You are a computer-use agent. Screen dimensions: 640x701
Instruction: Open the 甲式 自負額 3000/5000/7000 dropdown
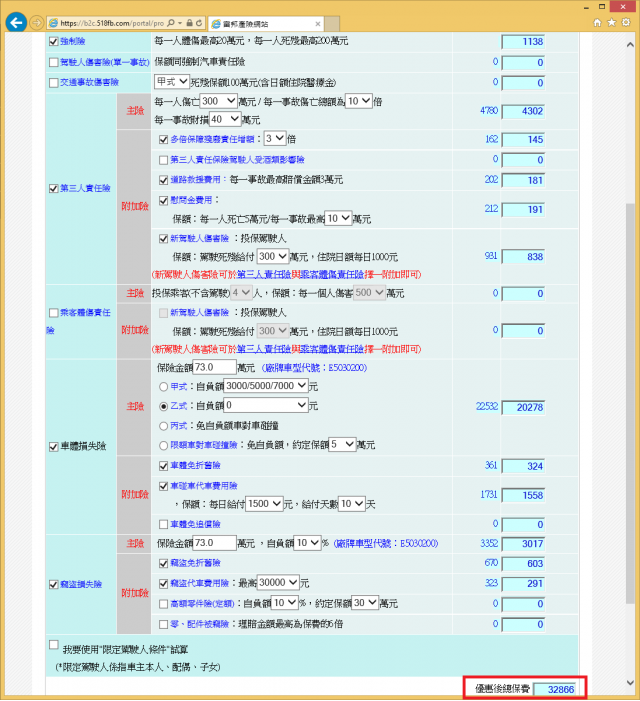coord(266,386)
